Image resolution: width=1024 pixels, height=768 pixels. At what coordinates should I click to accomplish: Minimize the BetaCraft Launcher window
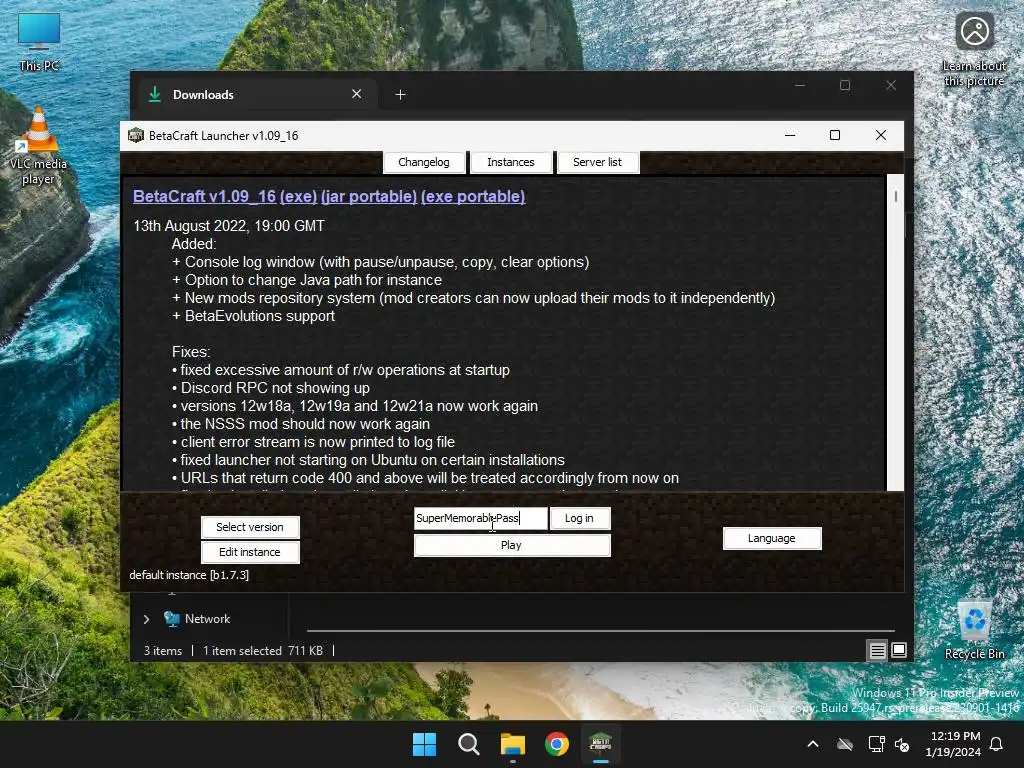pyautogui.click(x=790, y=135)
